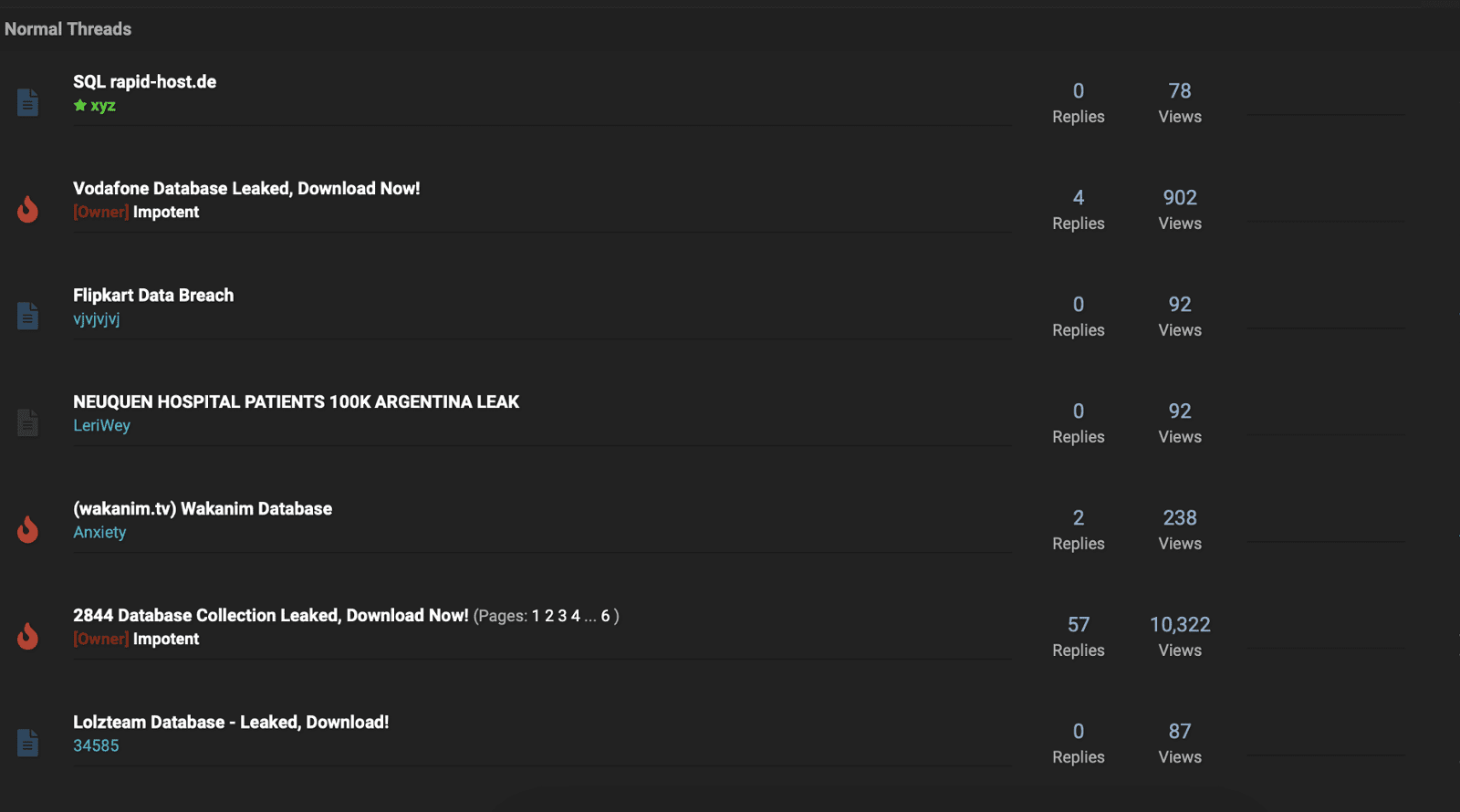1460x812 pixels.
Task: Open the SQL rapid-host.de thread
Action: tap(145, 81)
